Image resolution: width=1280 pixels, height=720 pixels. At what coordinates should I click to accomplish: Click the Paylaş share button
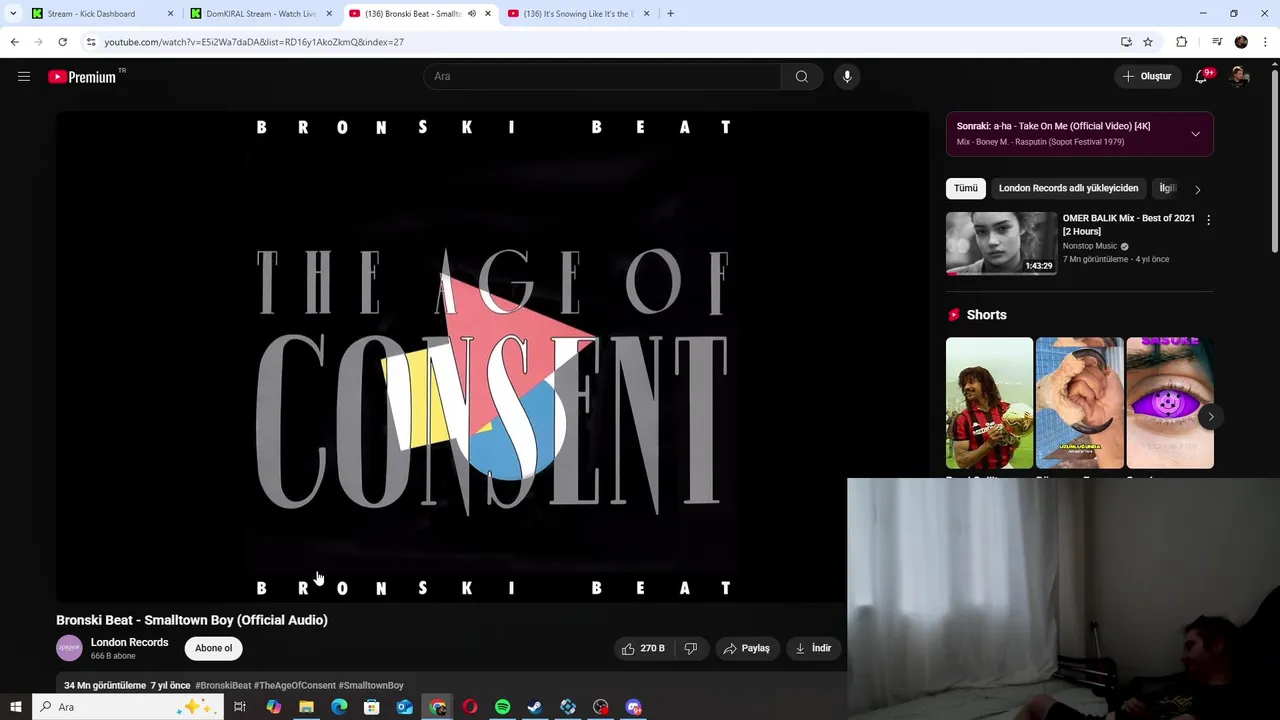746,648
